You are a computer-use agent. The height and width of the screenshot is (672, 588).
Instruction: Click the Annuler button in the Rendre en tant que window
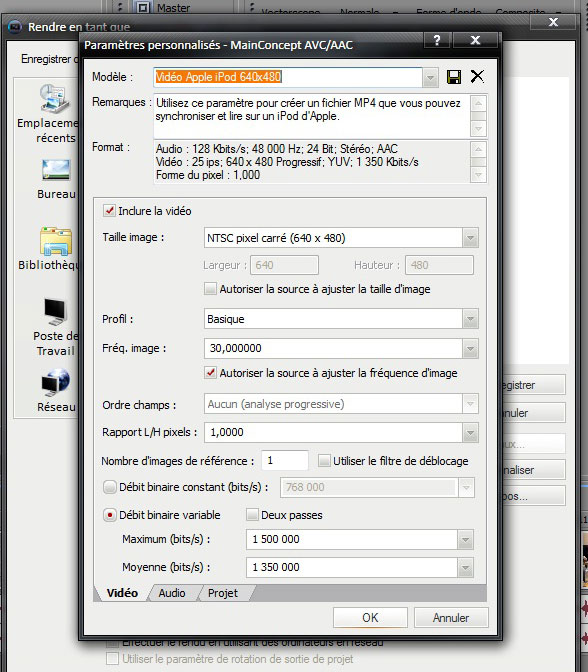(x=534, y=413)
